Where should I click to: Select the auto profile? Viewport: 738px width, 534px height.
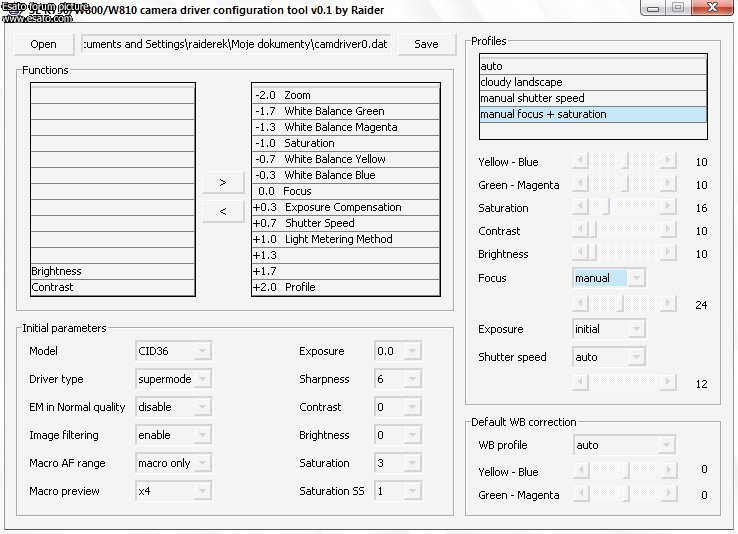pos(593,66)
